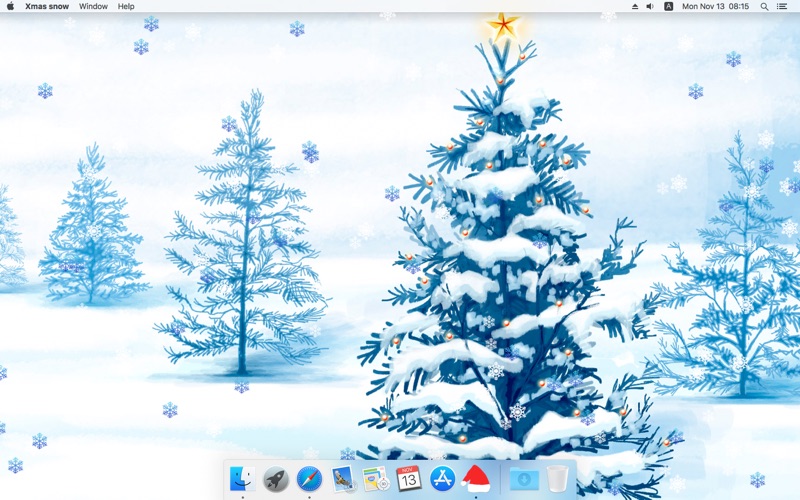Screen dimensions: 800x500
Task: Launch the App Store from dock
Action: pyautogui.click(x=442, y=479)
